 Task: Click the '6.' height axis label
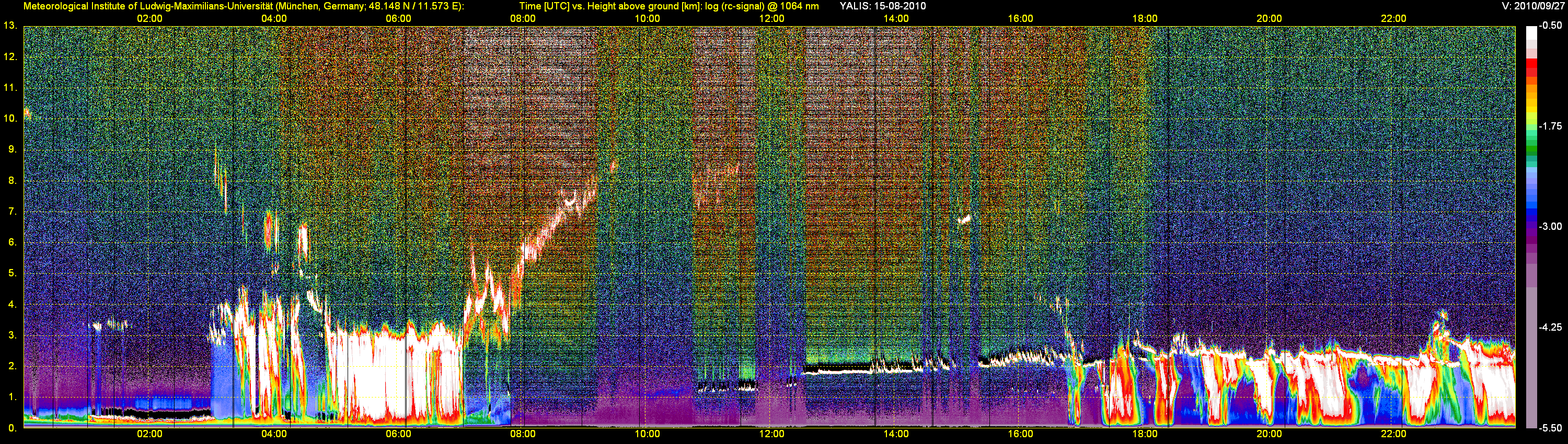click(11, 242)
